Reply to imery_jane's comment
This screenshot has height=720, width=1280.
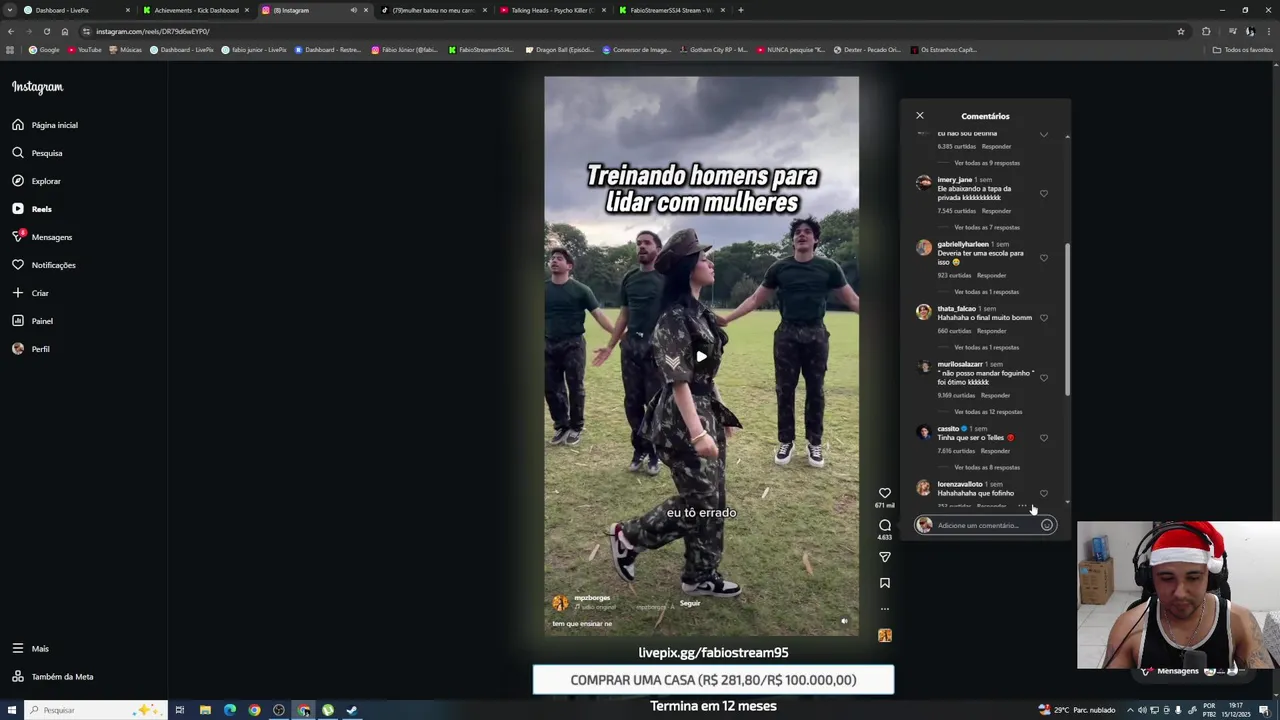[996, 211]
